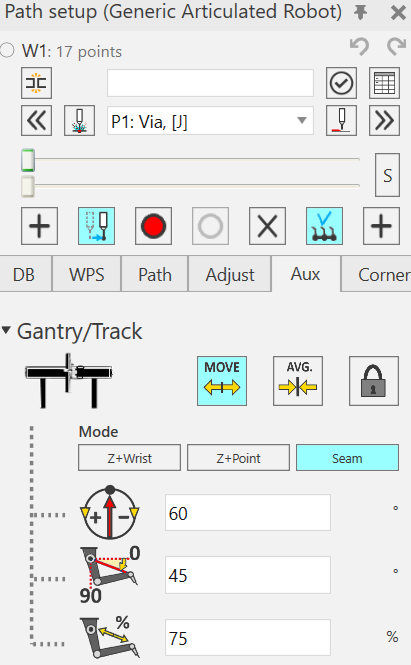The image size is (411, 665).
Task: Select the W1 radio button
Action: point(7,50)
